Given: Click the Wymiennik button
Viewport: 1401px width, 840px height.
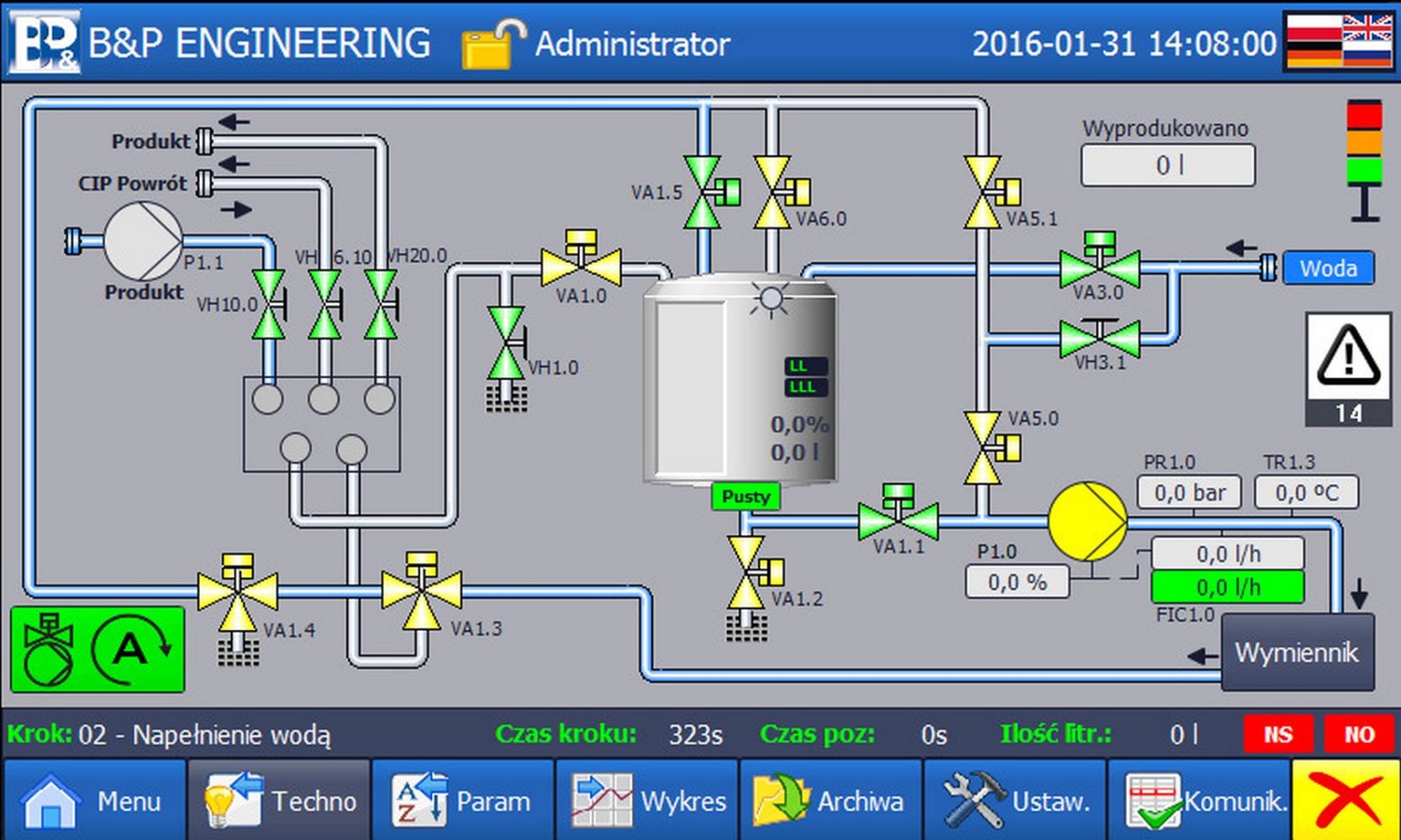Looking at the screenshot, I should click(x=1296, y=652).
